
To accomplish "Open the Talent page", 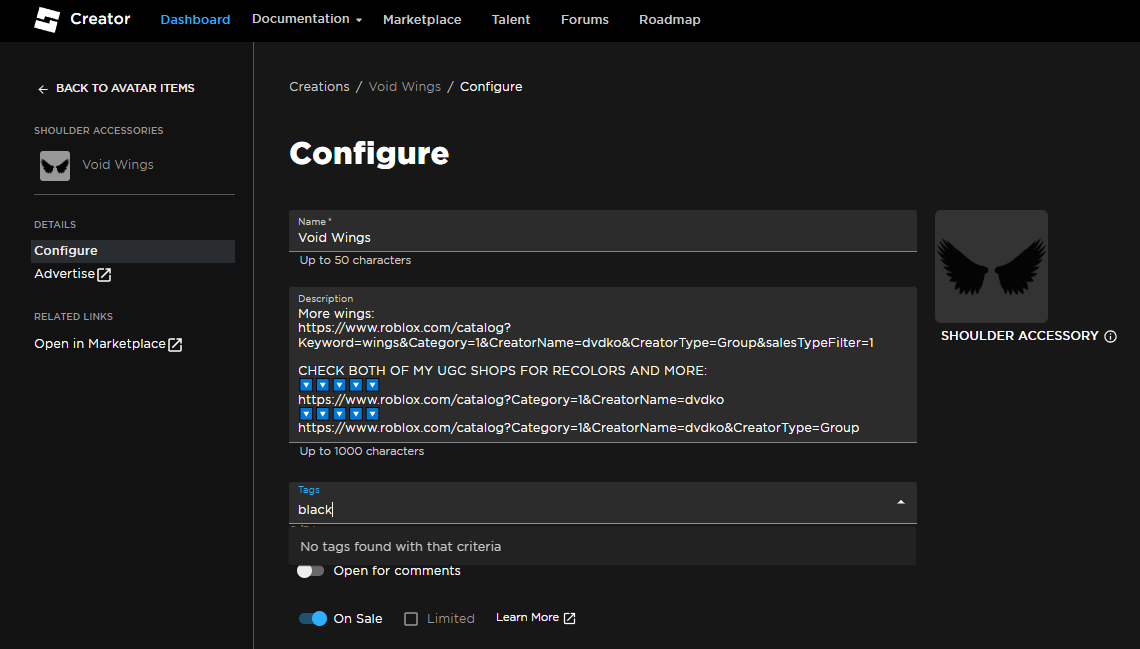I will click(x=510, y=20).
